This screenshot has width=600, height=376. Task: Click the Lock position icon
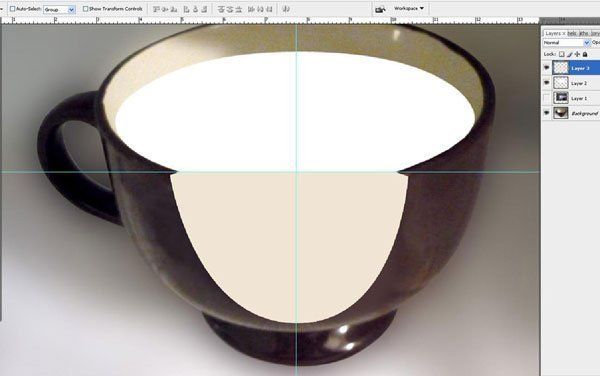pyautogui.click(x=577, y=54)
